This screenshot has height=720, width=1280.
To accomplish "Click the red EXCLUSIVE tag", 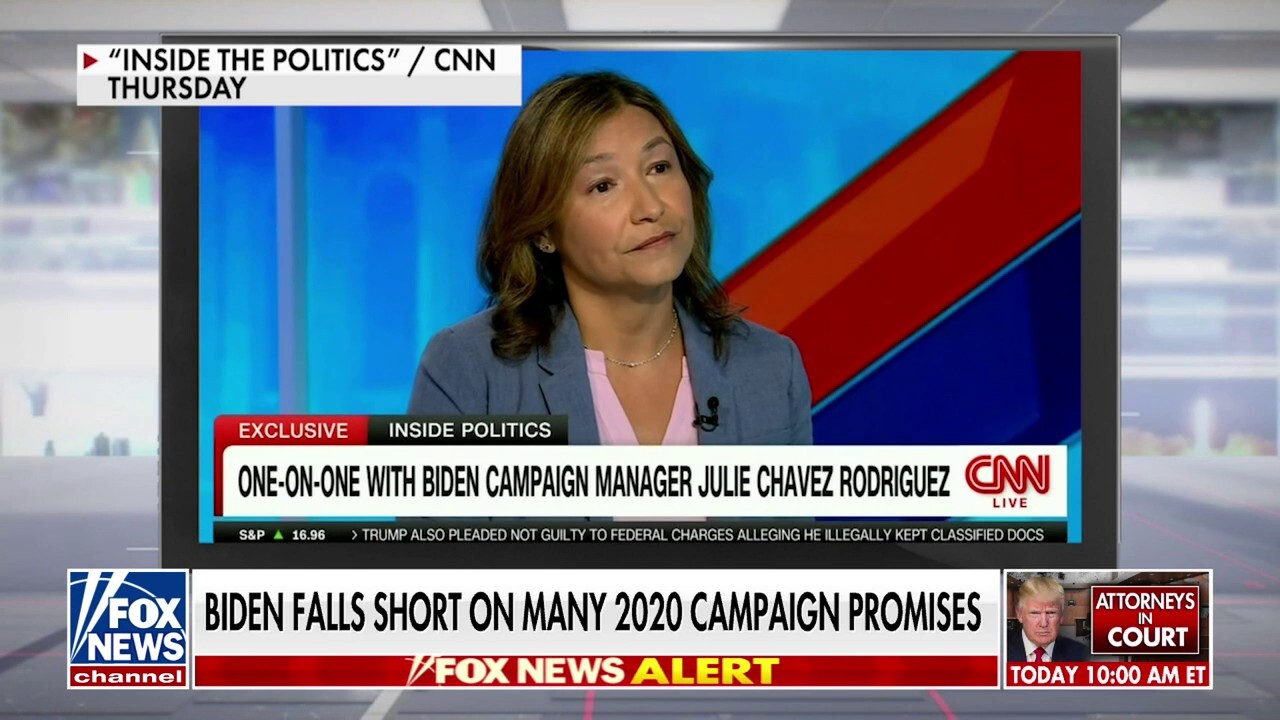I will tap(292, 431).
